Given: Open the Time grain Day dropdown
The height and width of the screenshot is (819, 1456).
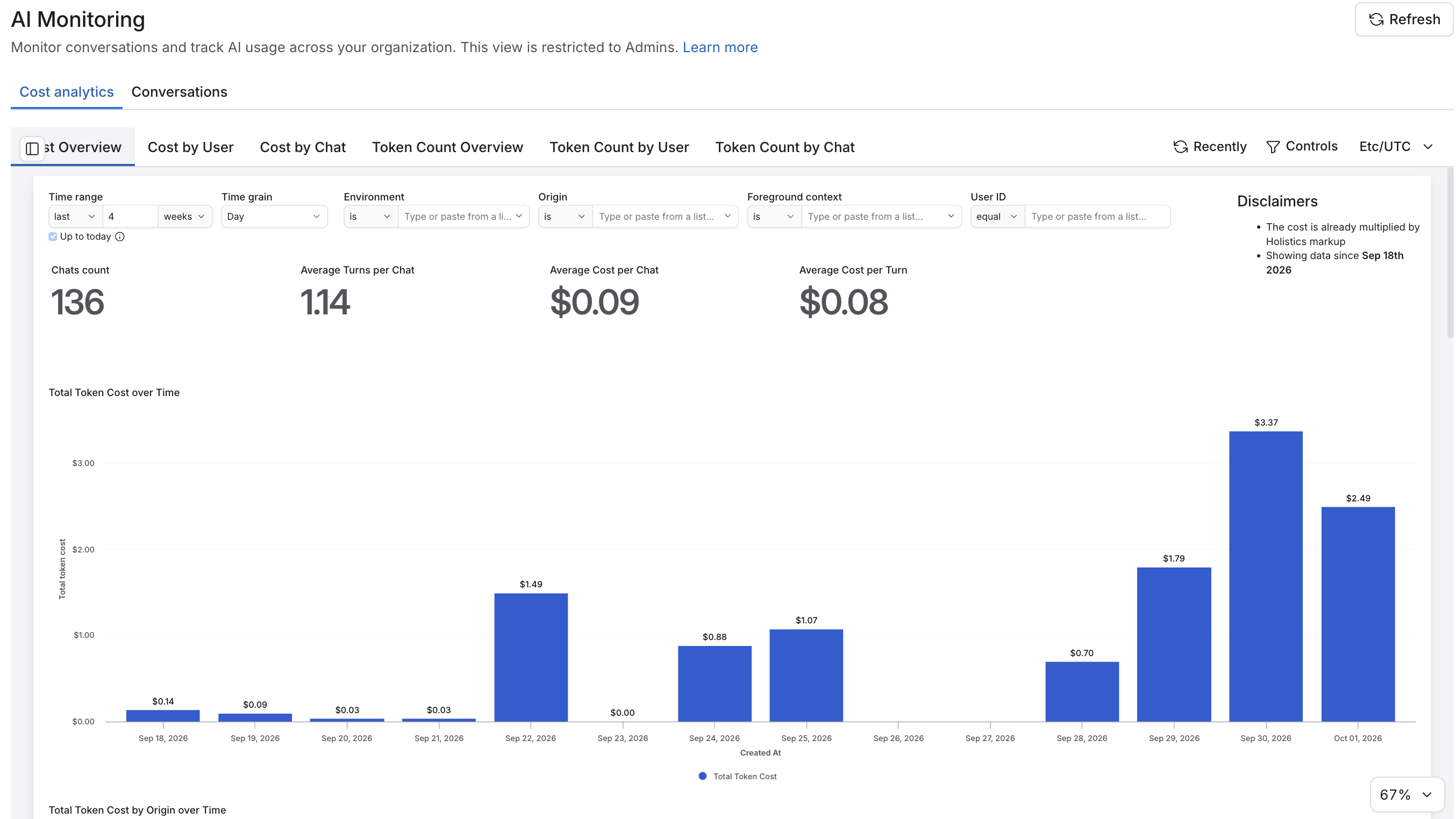Looking at the screenshot, I should (274, 217).
